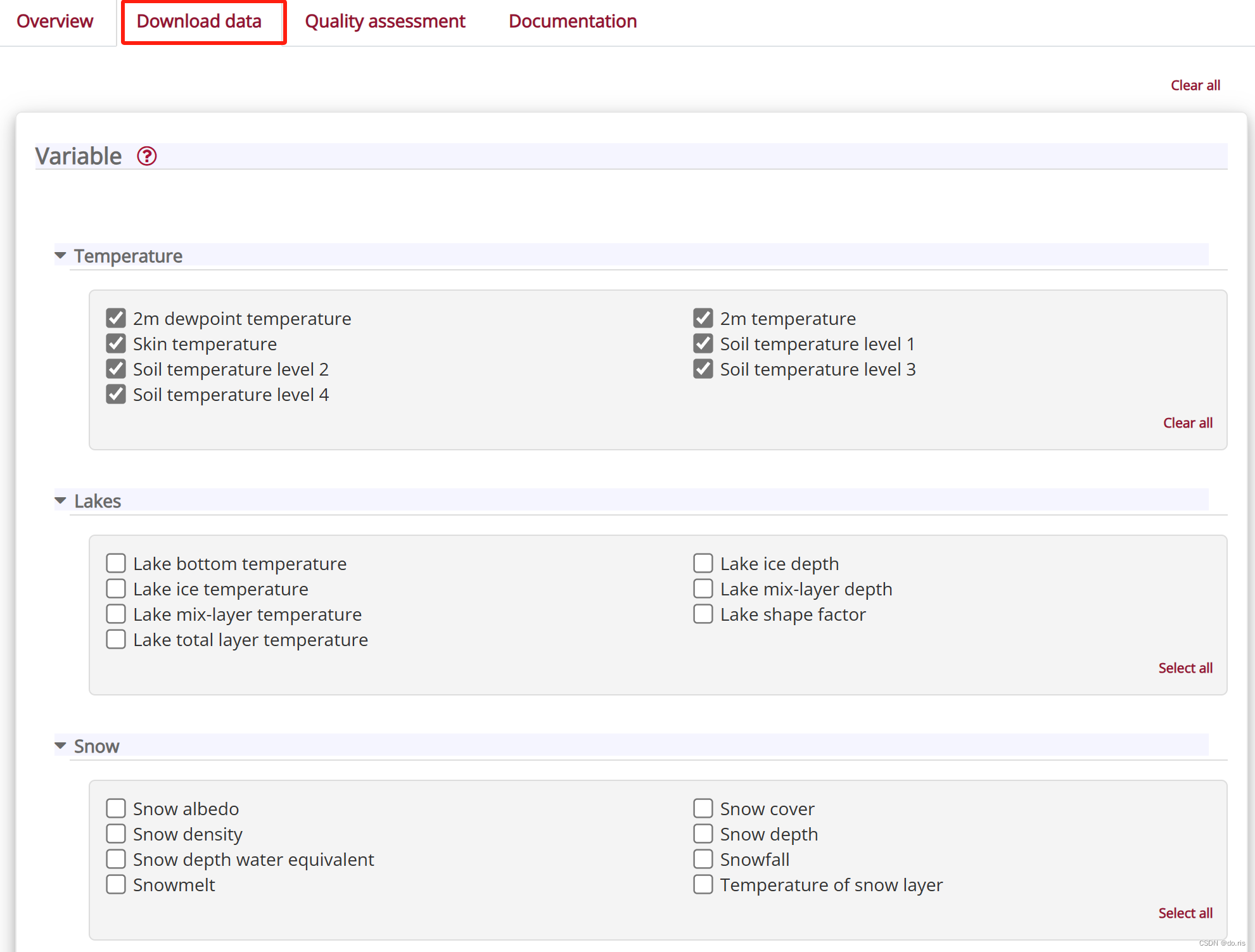This screenshot has height=952, width=1255.
Task: Check the Lake ice depth box
Action: (x=703, y=563)
